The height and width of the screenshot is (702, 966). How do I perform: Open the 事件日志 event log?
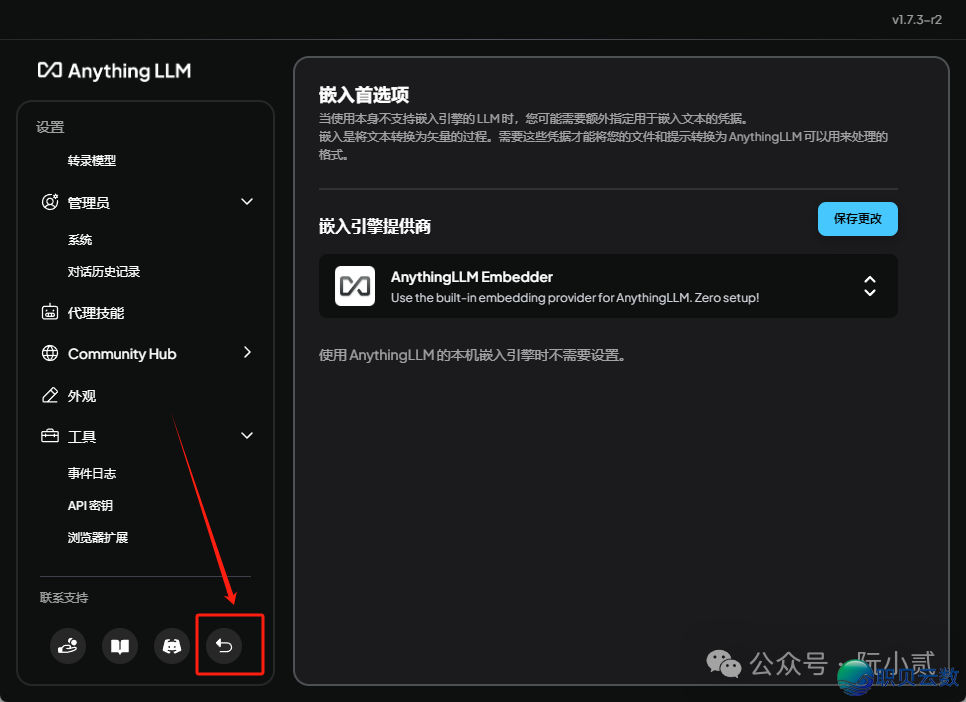point(91,472)
